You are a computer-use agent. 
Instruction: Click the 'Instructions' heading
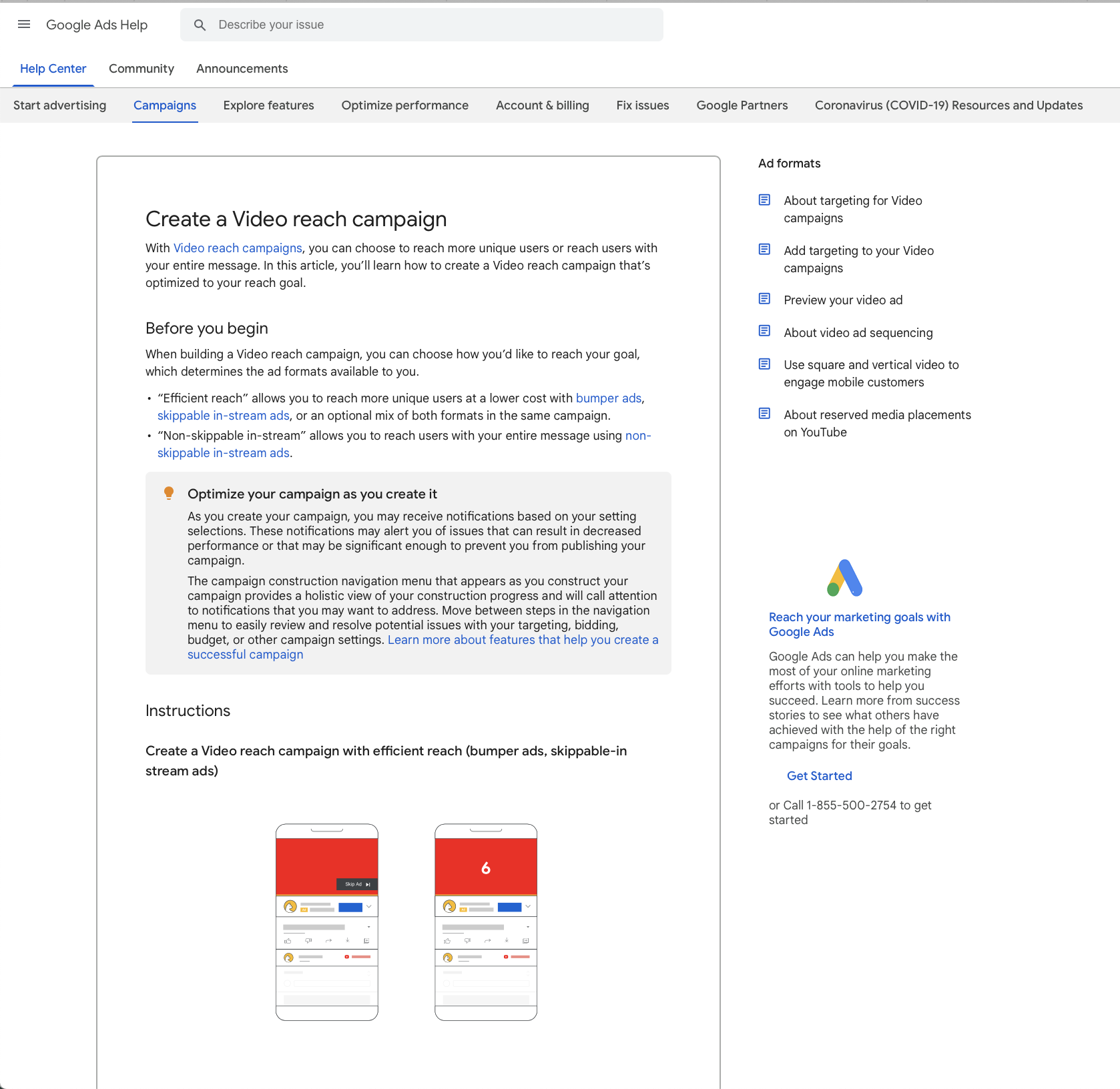coord(188,711)
